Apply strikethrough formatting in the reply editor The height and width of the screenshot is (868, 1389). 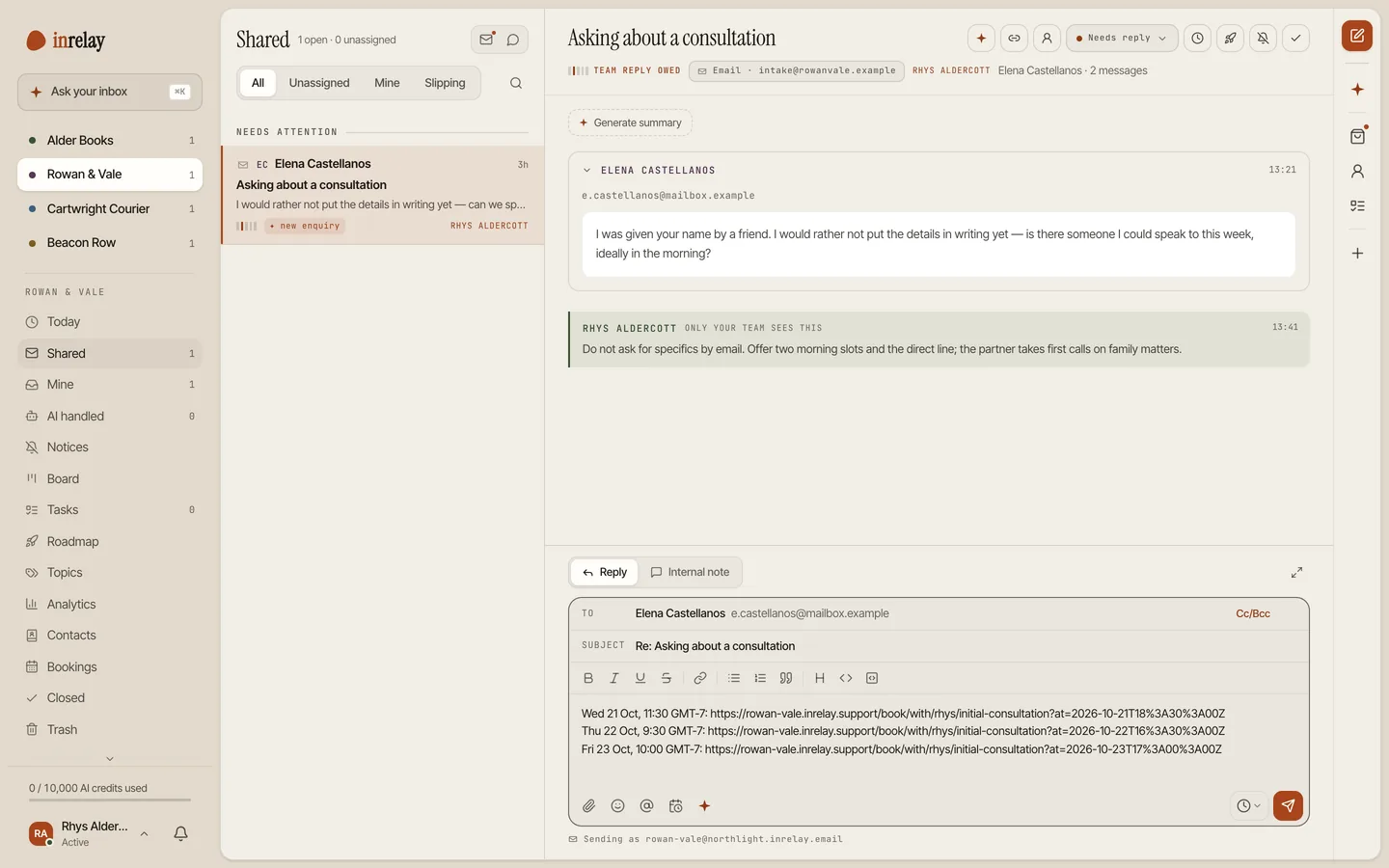tap(667, 678)
